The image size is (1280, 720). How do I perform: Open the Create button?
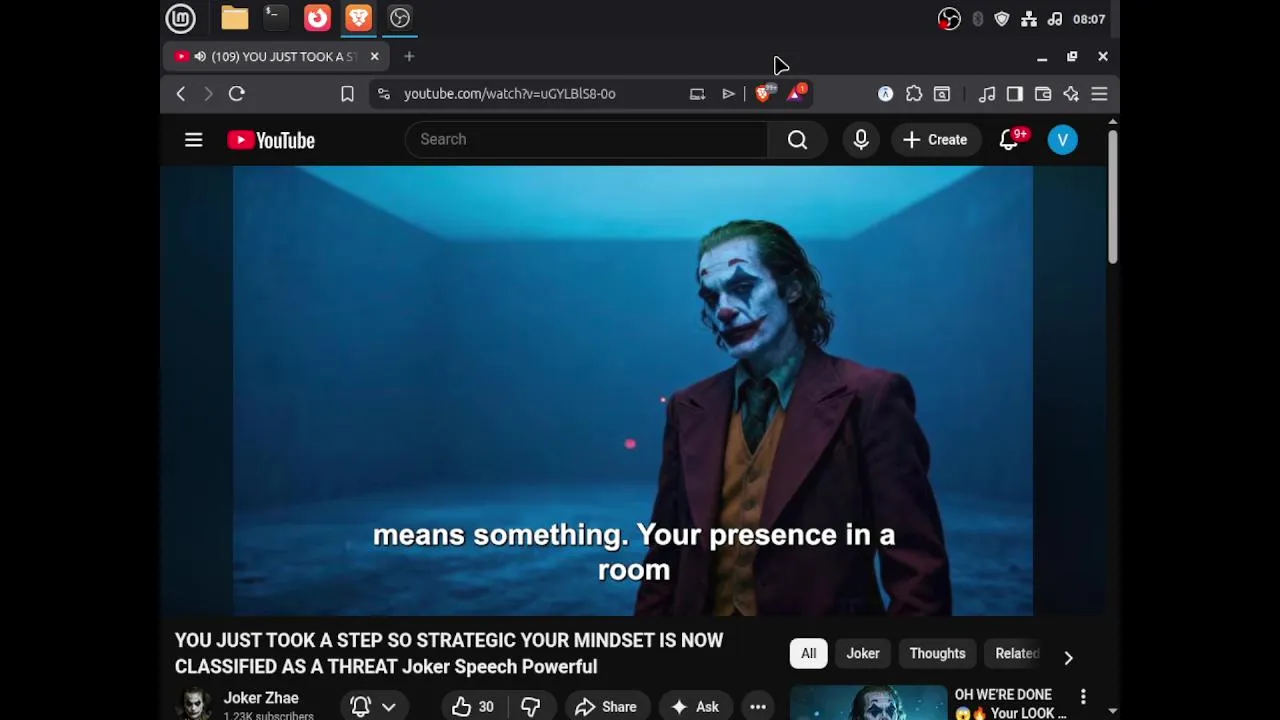click(x=935, y=140)
